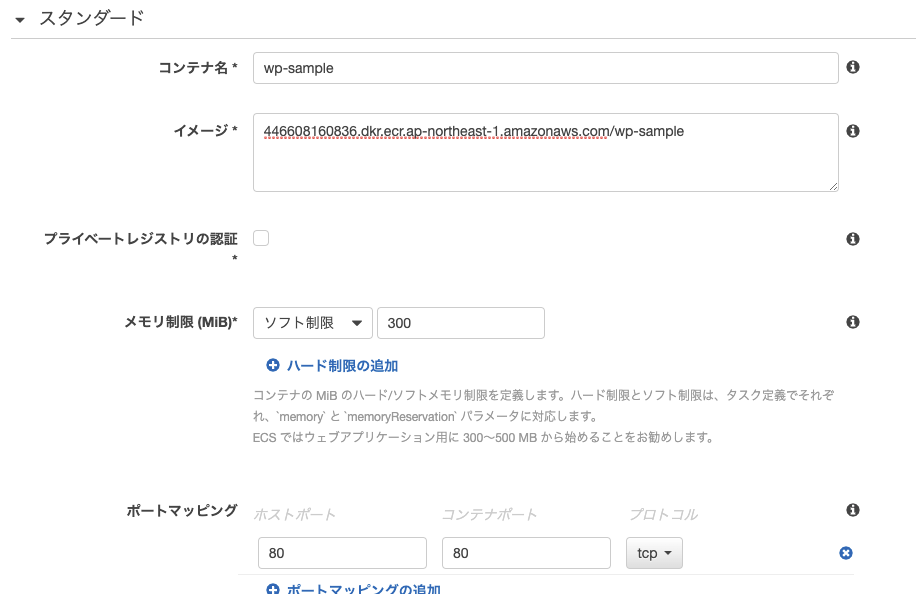
Task: Click the info icon for メモリ制限 (MiB)
Action: [853, 322]
